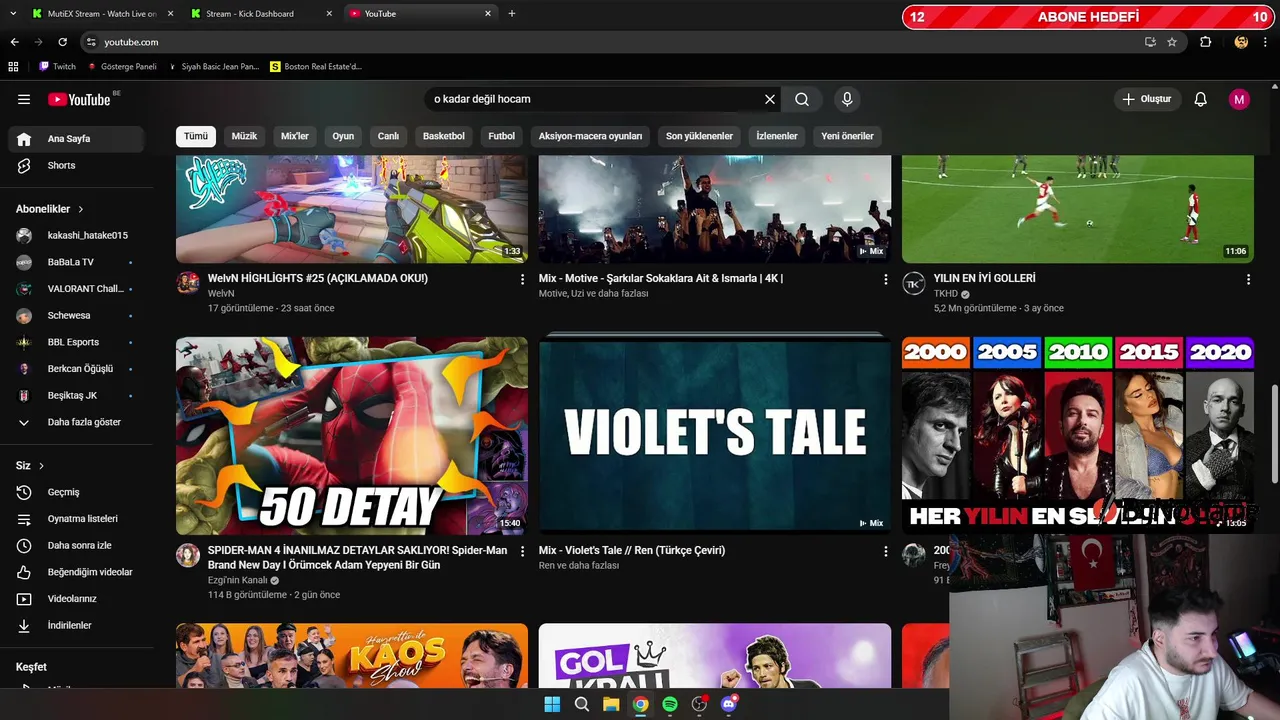This screenshot has height=720, width=1280.
Task: Click the Oluştur create button
Action: (x=1147, y=99)
